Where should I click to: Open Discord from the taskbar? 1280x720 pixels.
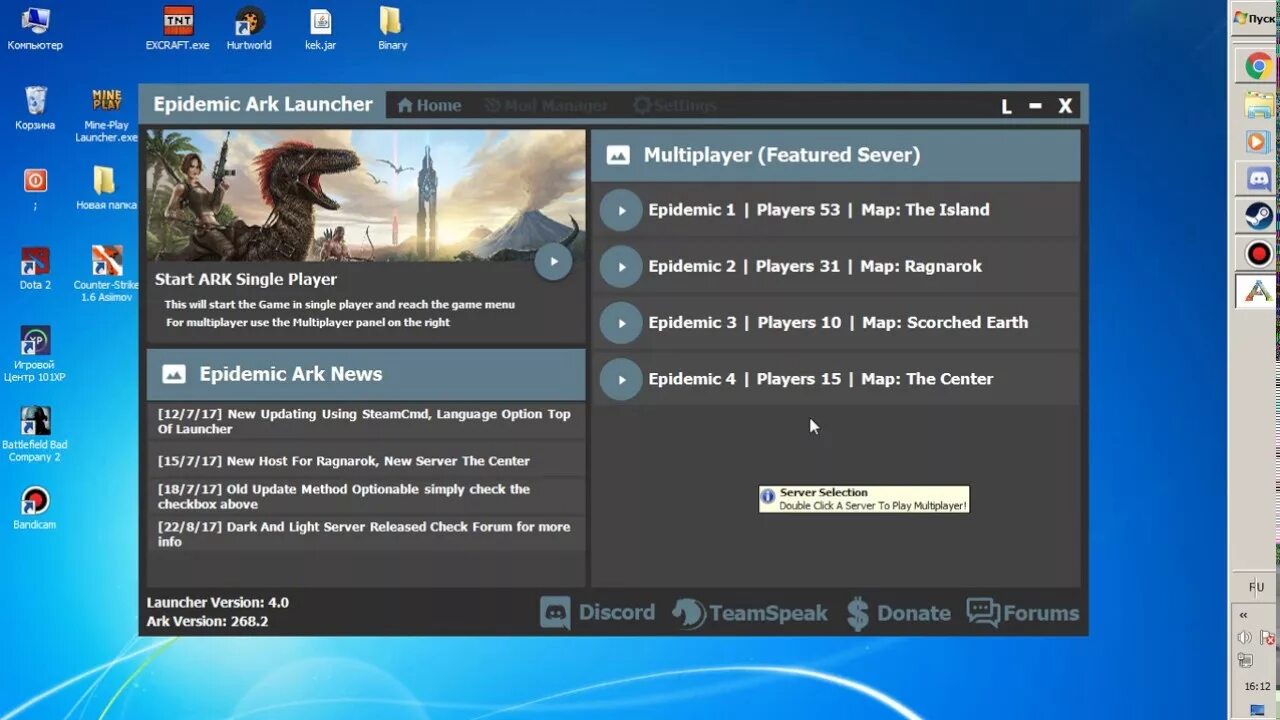(x=1258, y=179)
